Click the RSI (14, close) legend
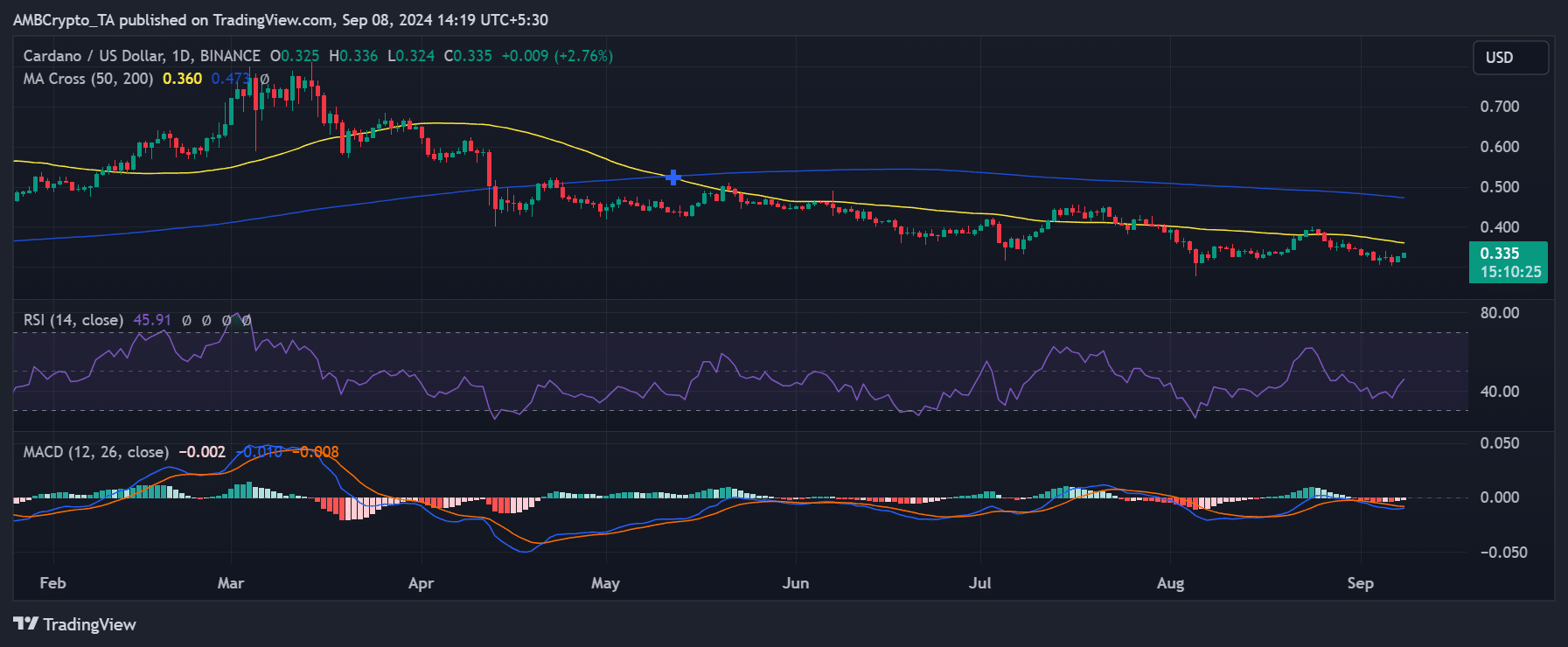1568x647 pixels. click(x=73, y=320)
